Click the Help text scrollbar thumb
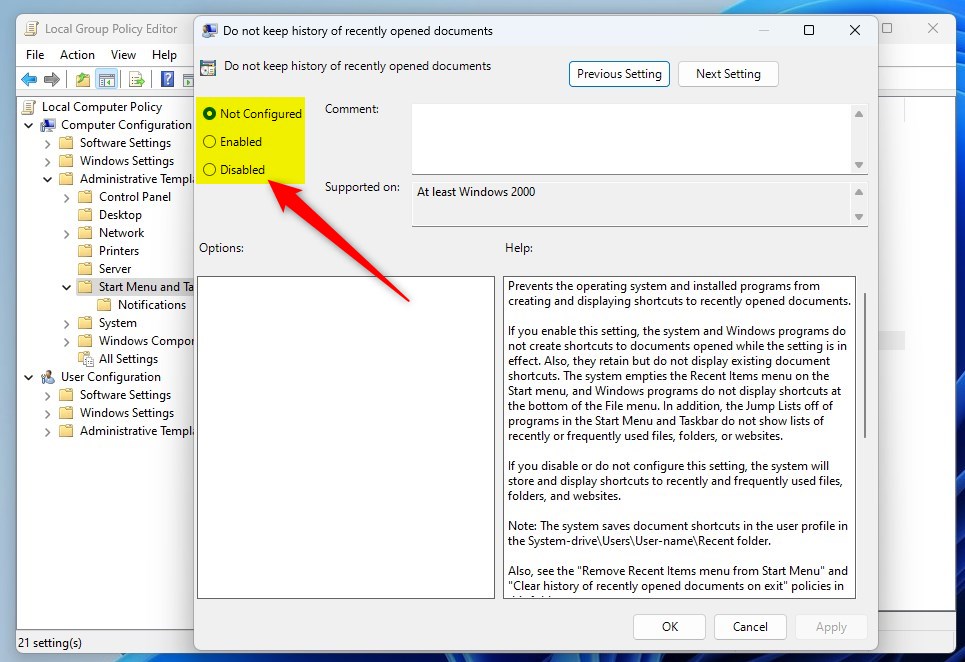The image size is (965, 662). click(865, 365)
